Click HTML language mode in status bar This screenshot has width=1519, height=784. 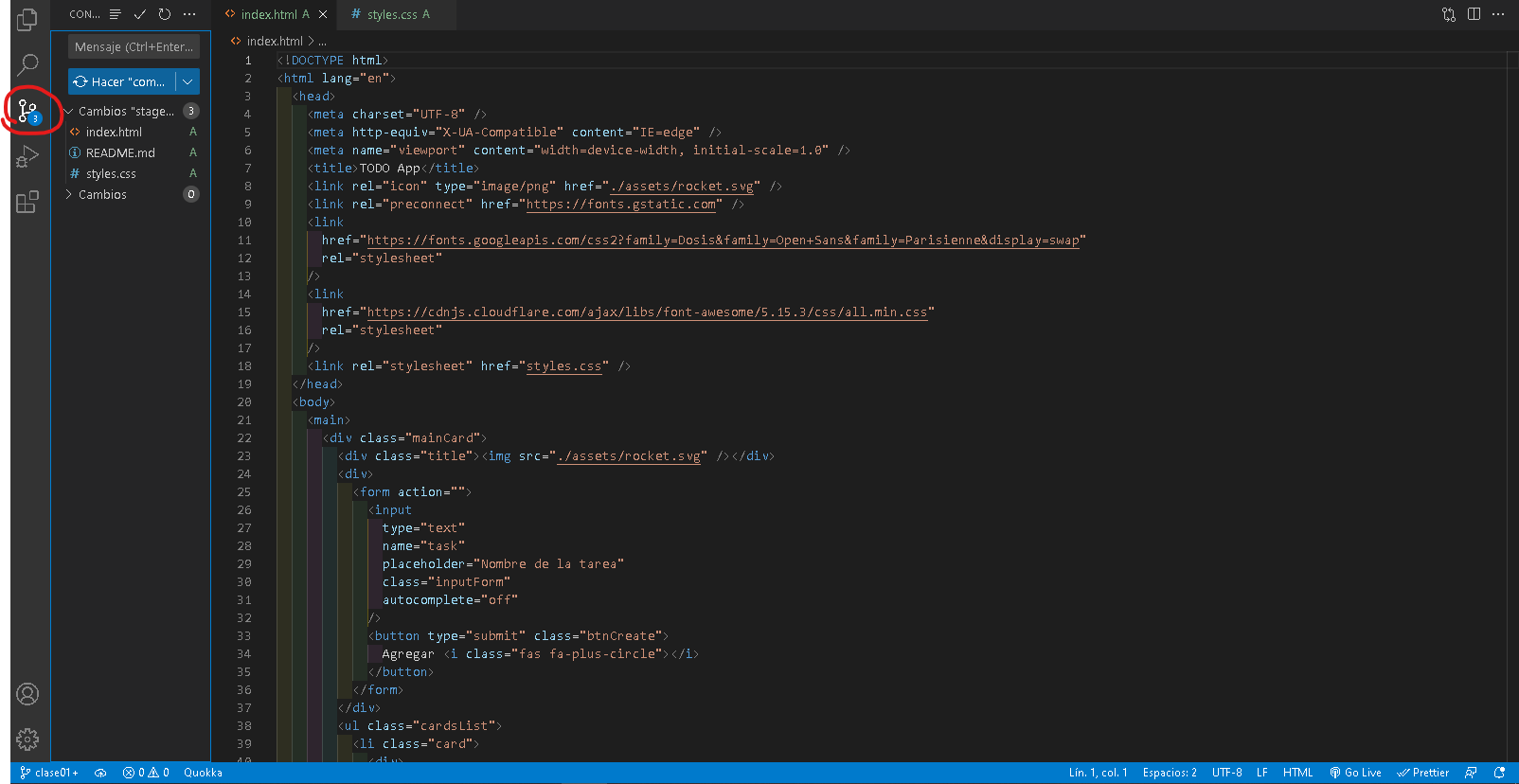coord(1297,773)
